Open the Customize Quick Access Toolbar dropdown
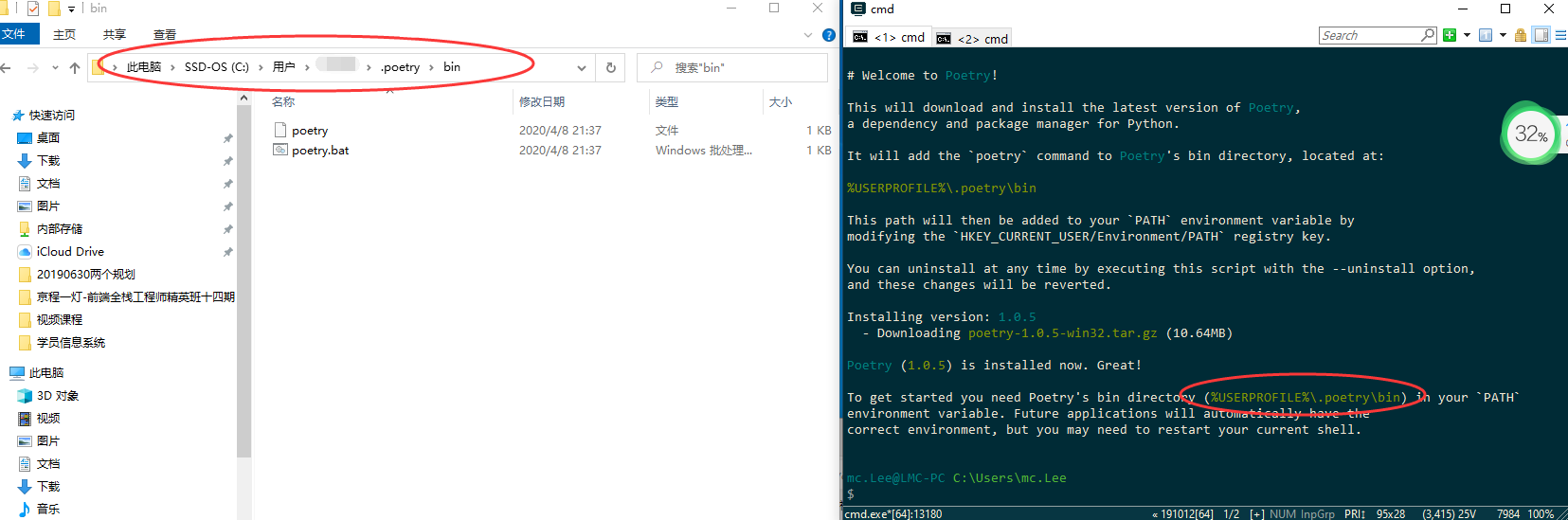Viewport: 1568px width, 520px height. tap(72, 9)
